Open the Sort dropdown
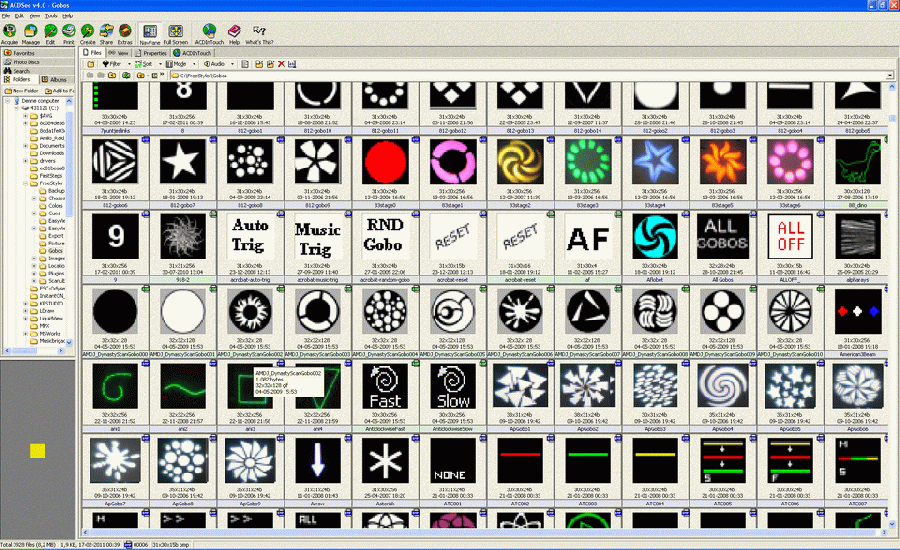900x550 pixels. [x=146, y=62]
